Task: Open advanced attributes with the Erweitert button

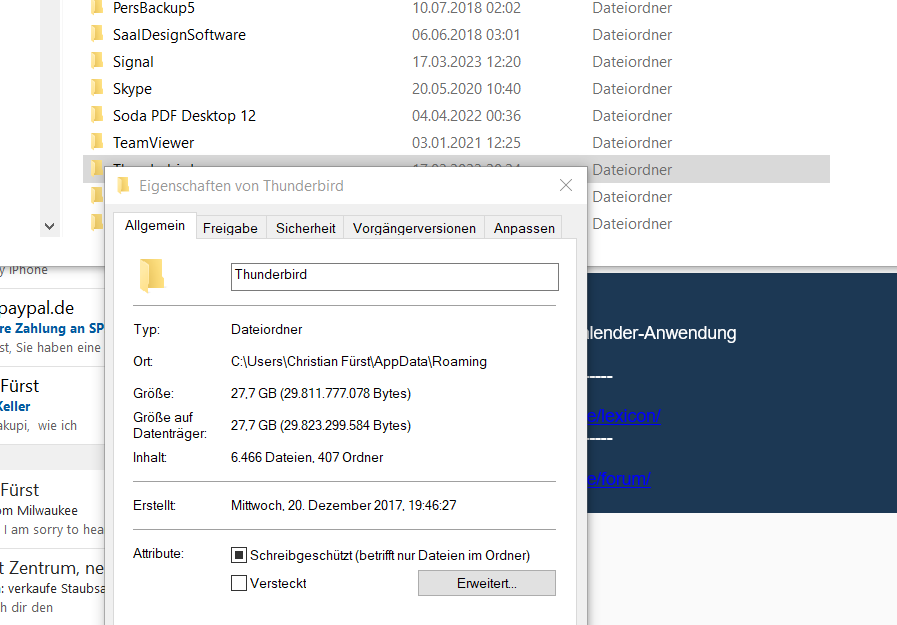Action: 487,583
